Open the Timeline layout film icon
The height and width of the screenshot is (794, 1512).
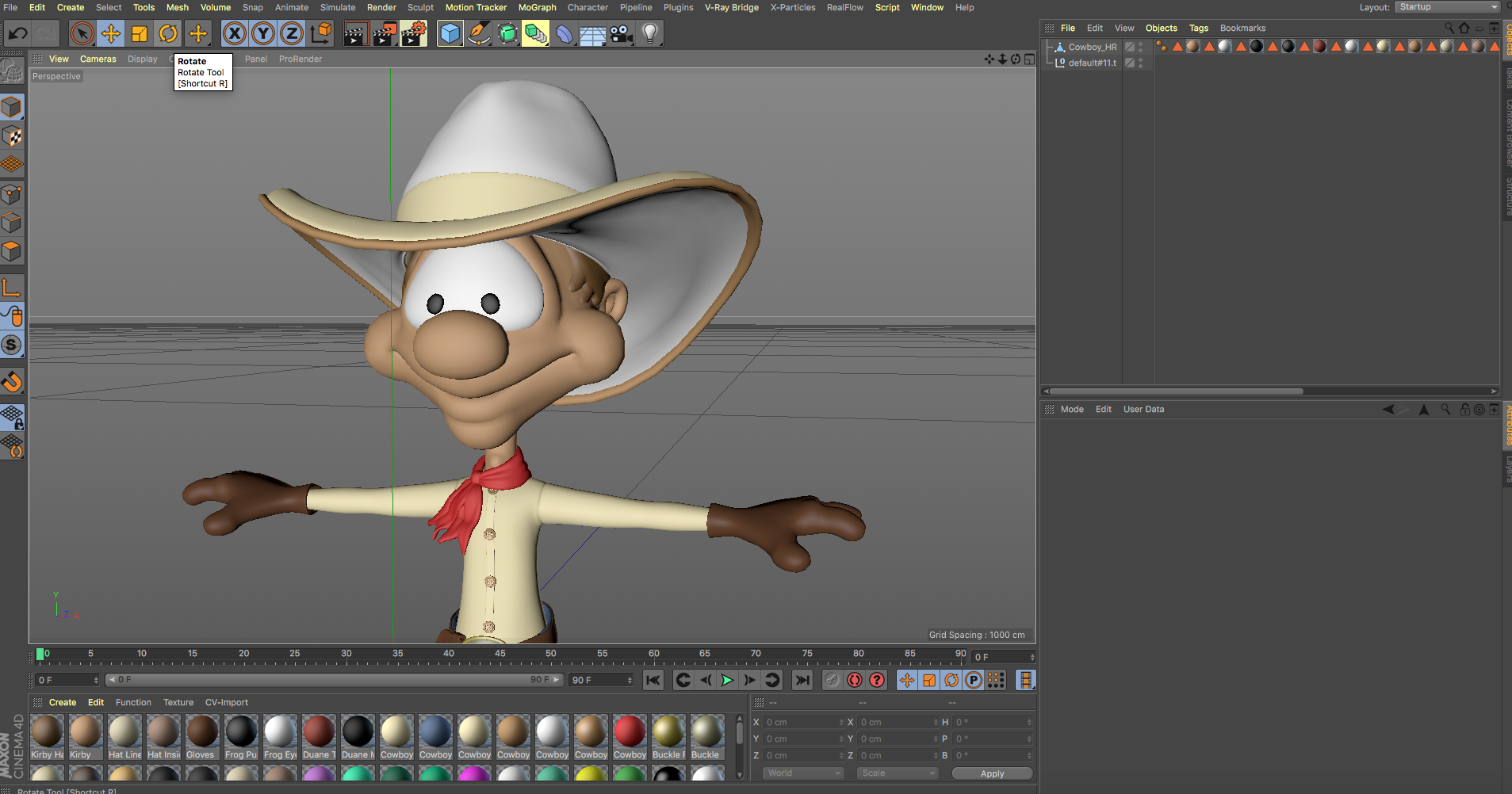pyautogui.click(x=1026, y=680)
